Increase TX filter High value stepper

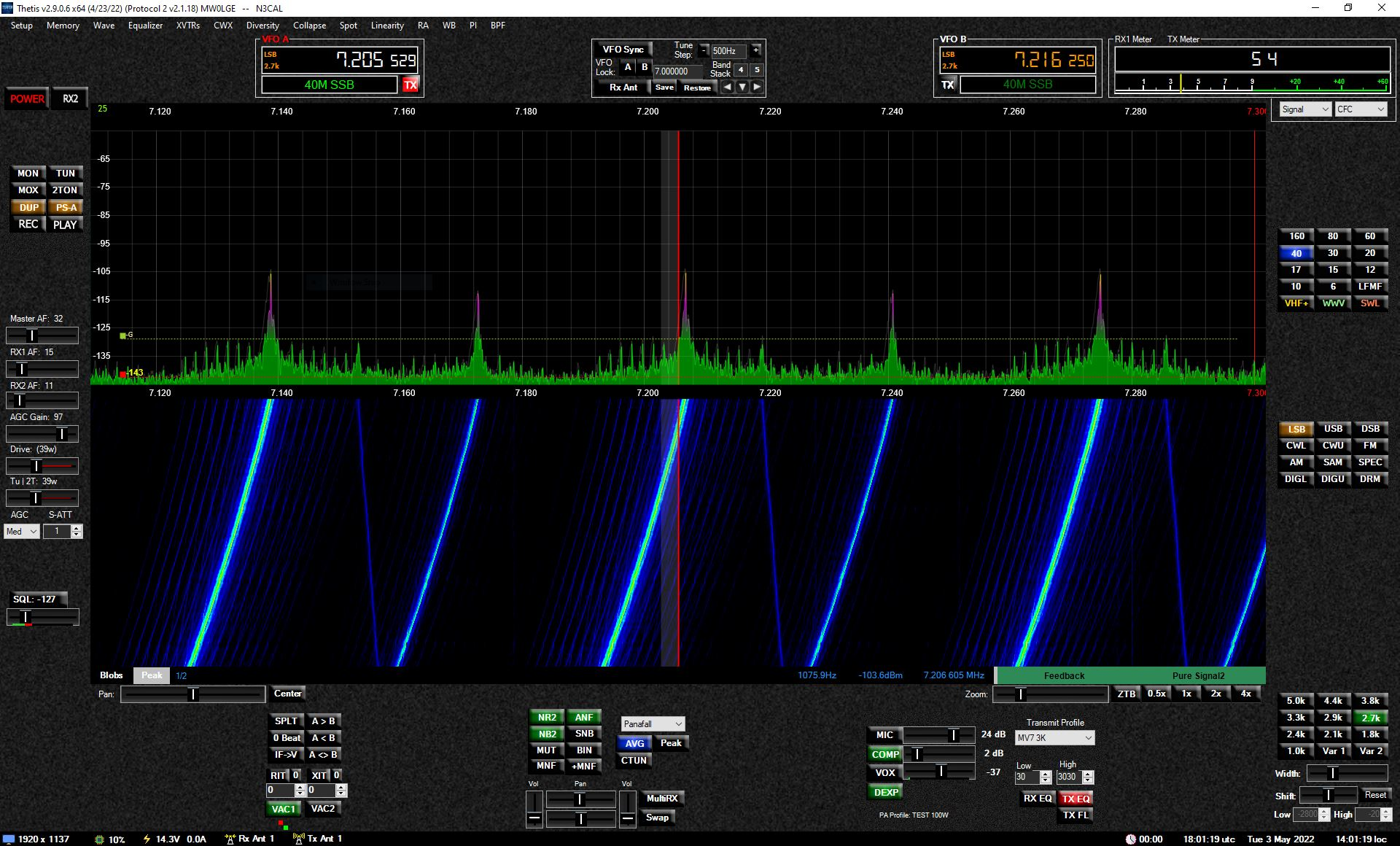pos(1088,774)
